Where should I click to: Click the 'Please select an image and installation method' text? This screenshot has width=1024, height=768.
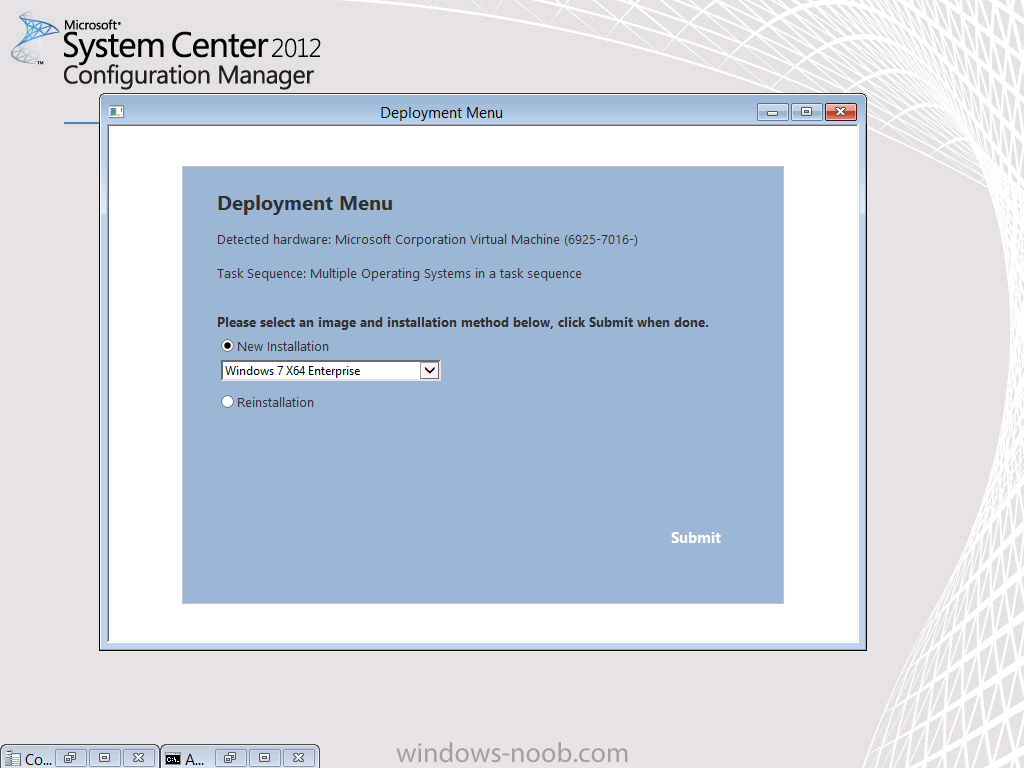click(x=462, y=322)
